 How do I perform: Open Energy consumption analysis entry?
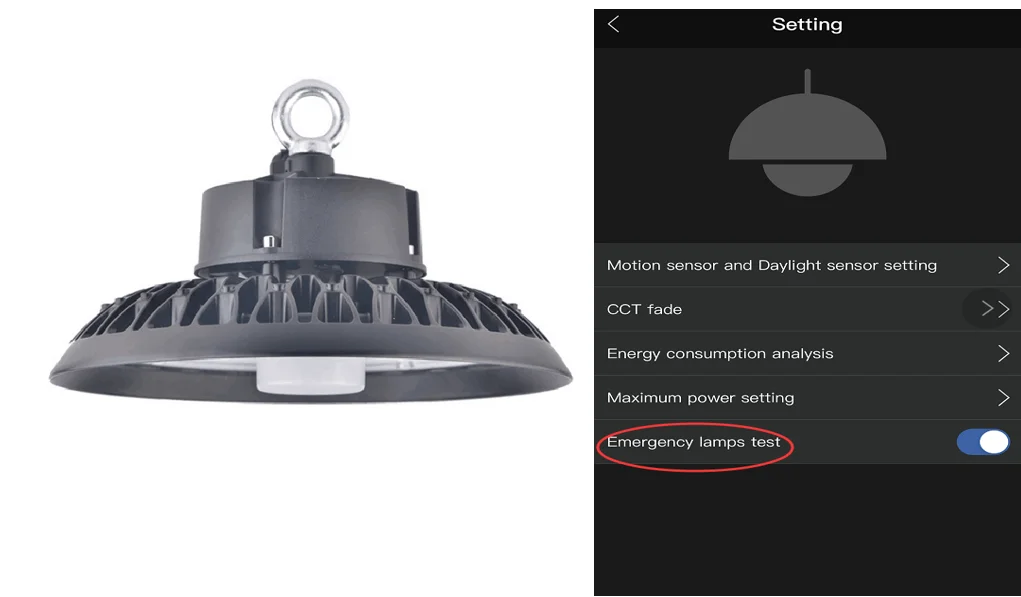(807, 354)
